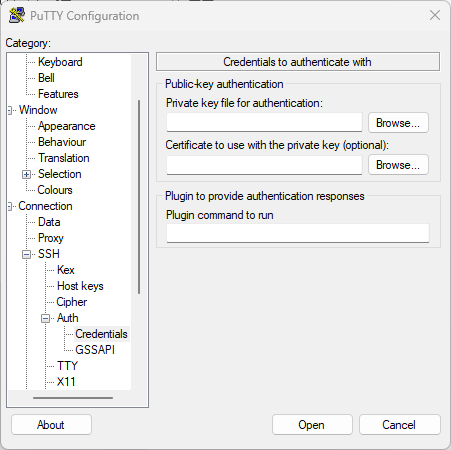The height and width of the screenshot is (450, 451).
Task: Select the Window category
Action: (x=38, y=110)
